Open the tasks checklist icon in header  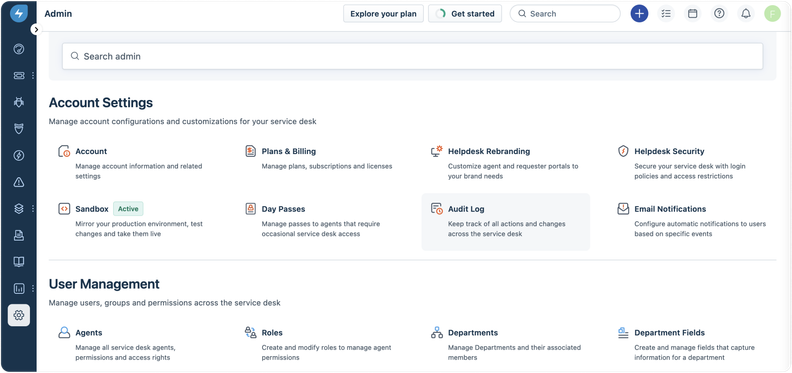point(666,14)
